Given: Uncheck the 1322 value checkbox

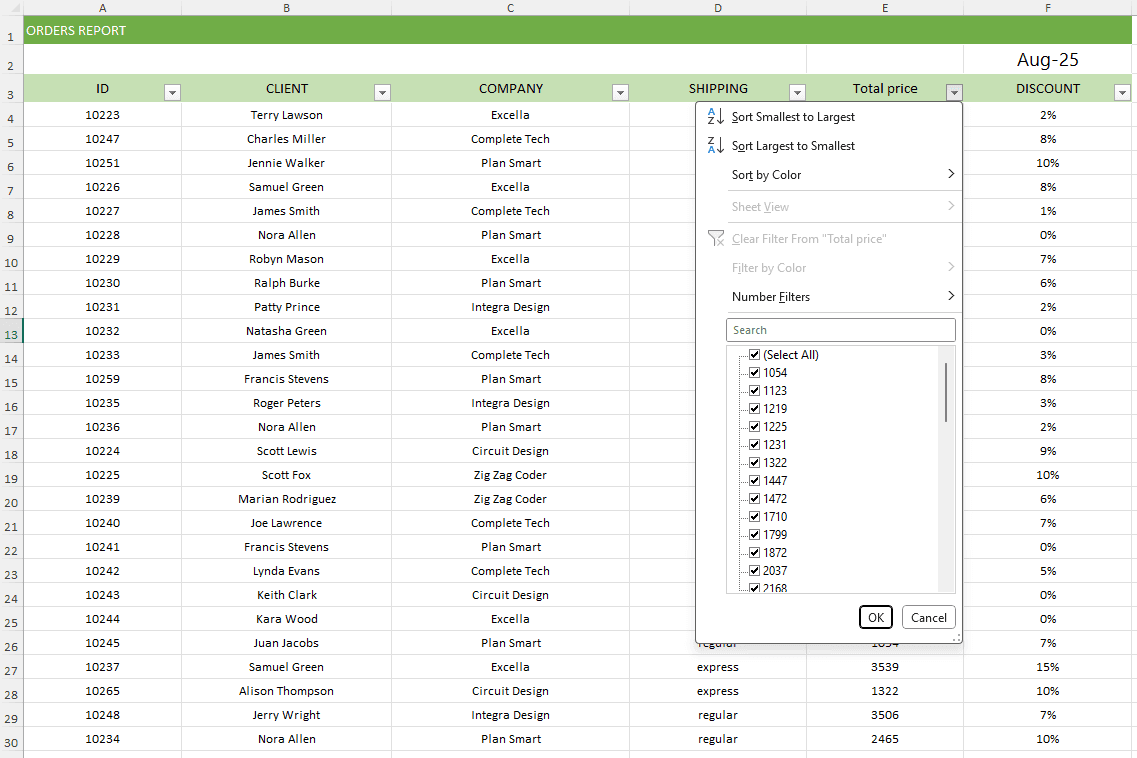Looking at the screenshot, I should 754,462.
